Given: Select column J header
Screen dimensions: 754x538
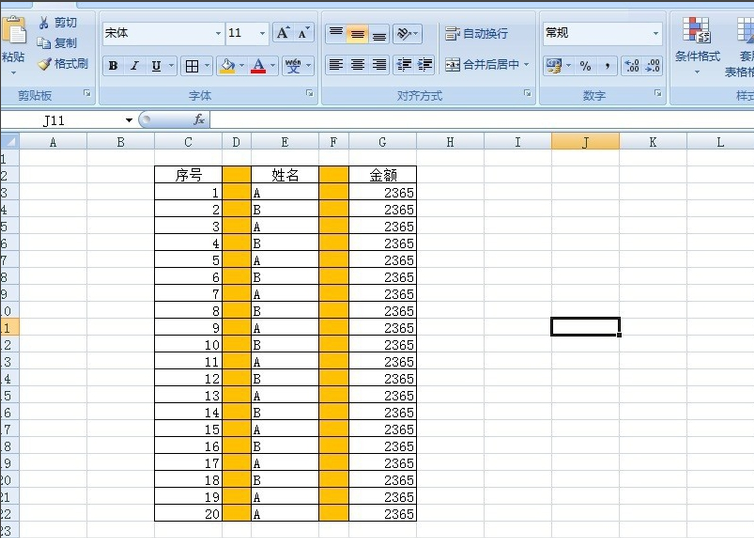Looking at the screenshot, I should point(585,142).
